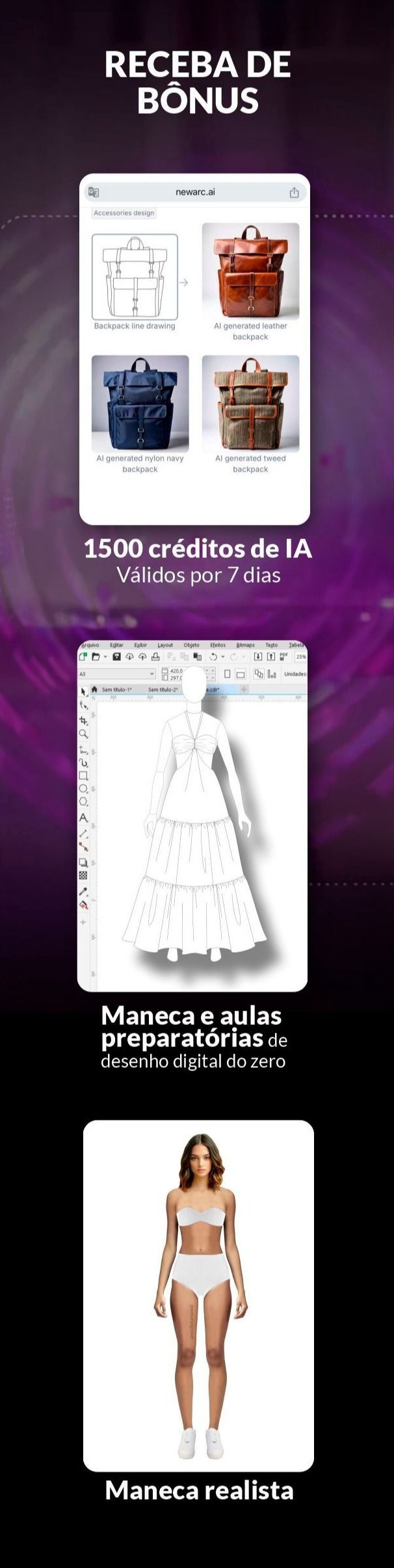Click the '1500 créditos de IA' text
Image resolution: width=394 pixels, height=1568 pixels.
point(198,549)
